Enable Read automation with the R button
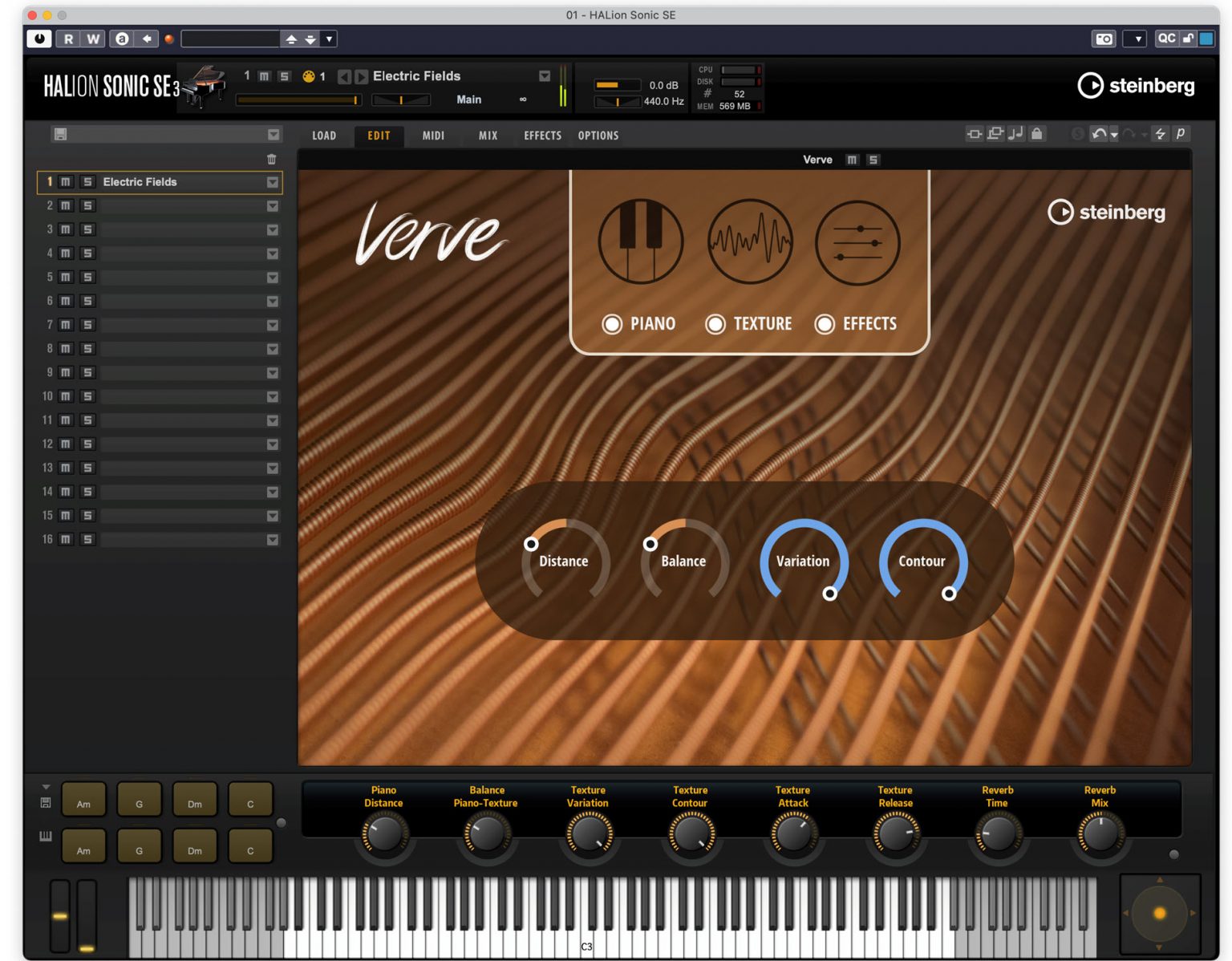Screen dimensions: 1232x961 tap(70, 39)
